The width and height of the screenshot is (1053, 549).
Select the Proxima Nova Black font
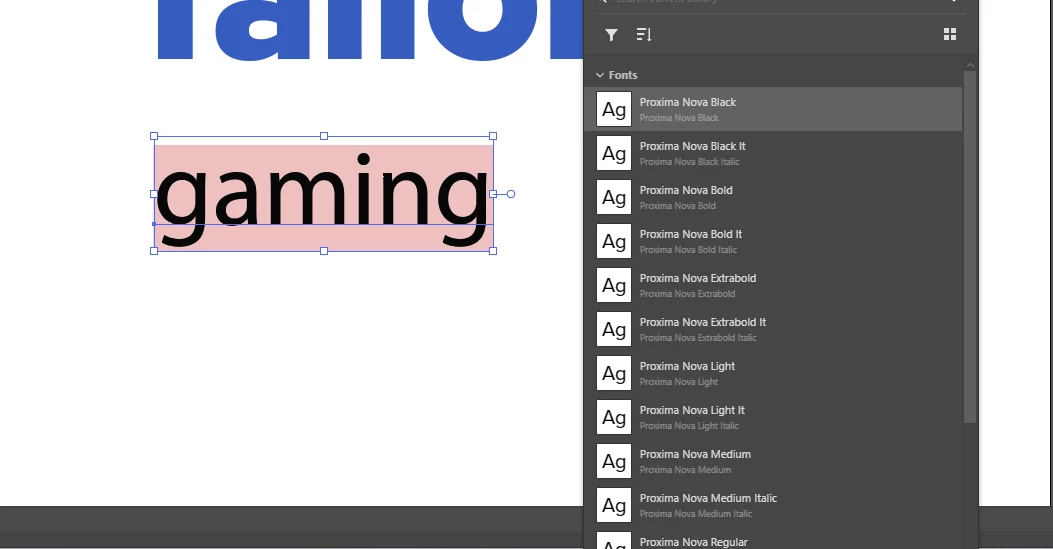point(774,109)
